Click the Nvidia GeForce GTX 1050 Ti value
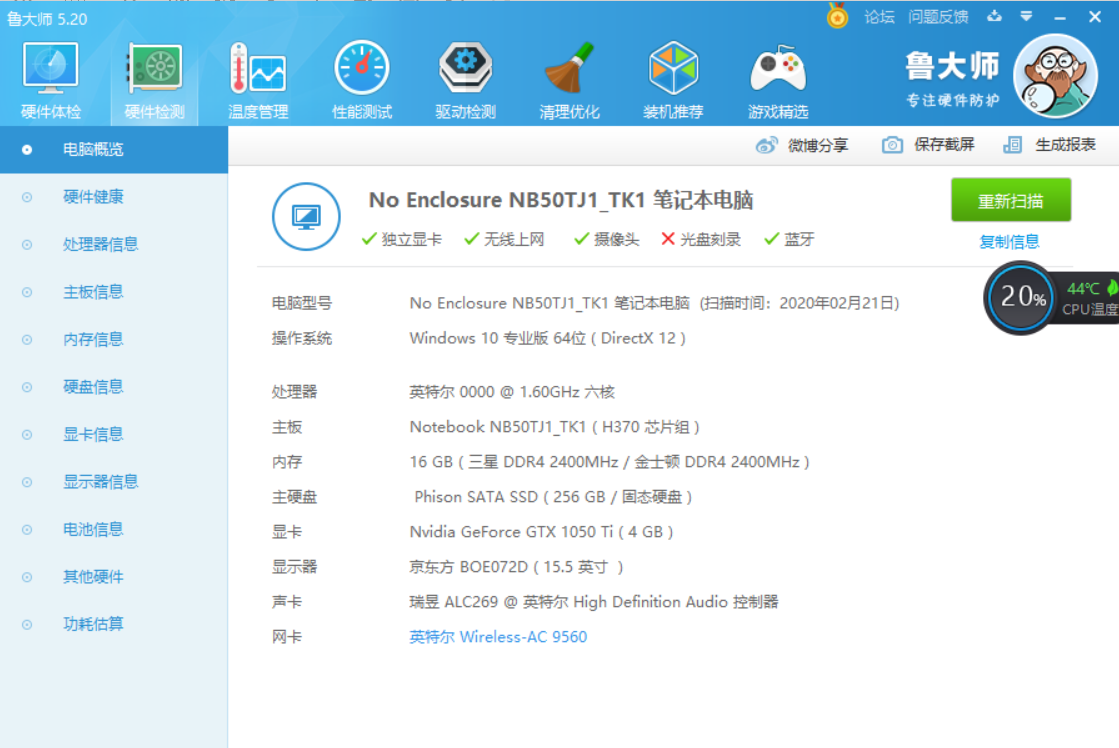Image resolution: width=1119 pixels, height=748 pixels. coord(541,532)
